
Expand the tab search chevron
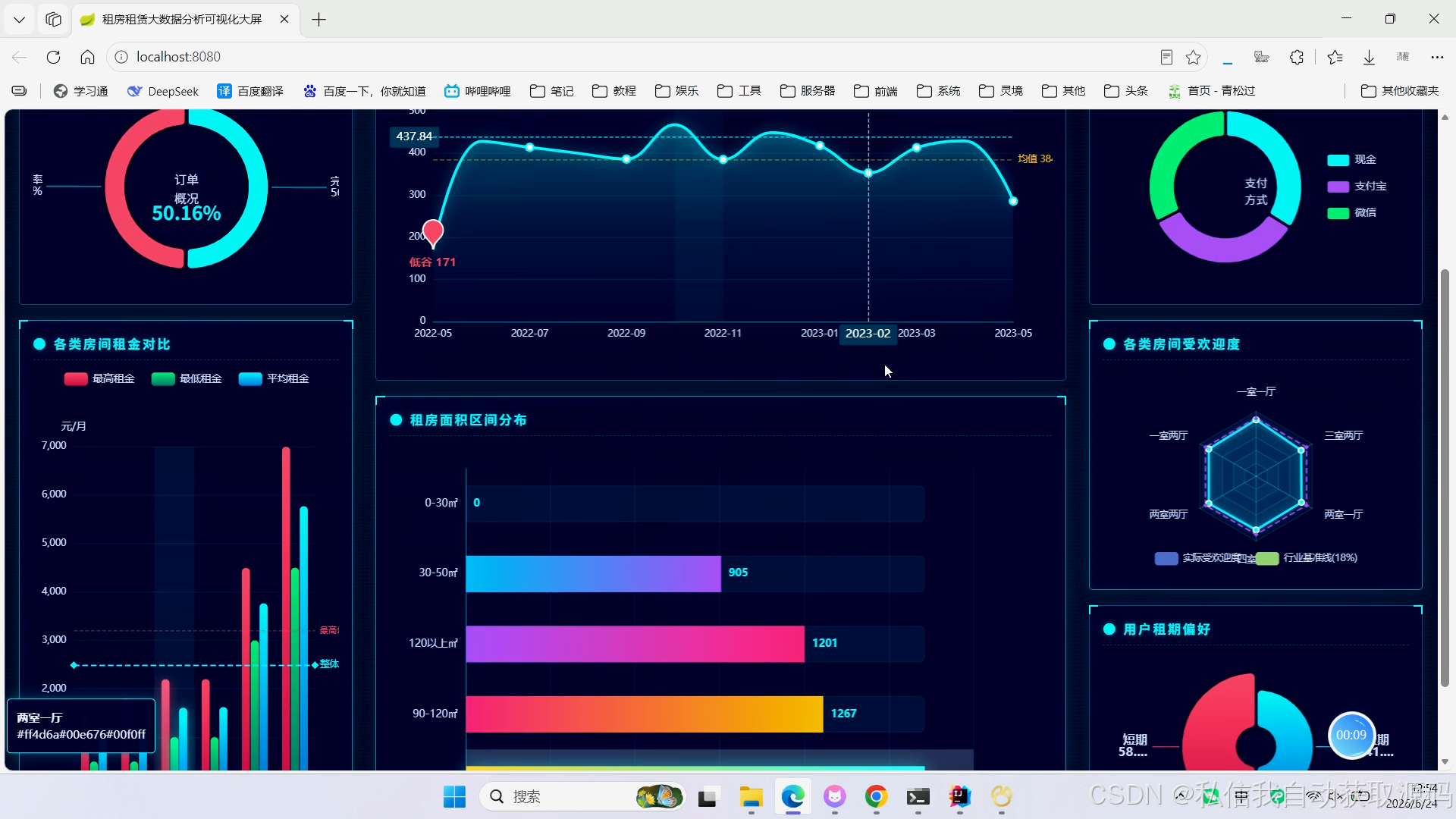(19, 19)
